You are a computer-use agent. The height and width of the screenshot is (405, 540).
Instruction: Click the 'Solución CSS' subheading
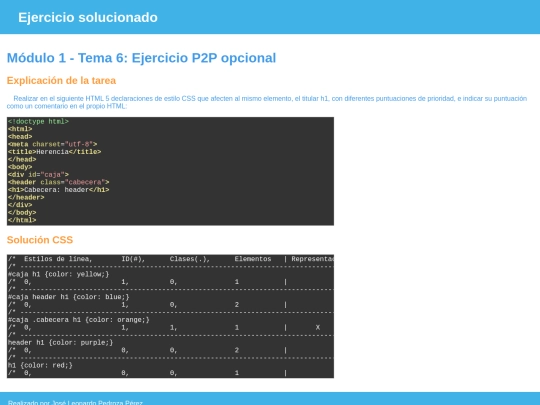pos(40,240)
